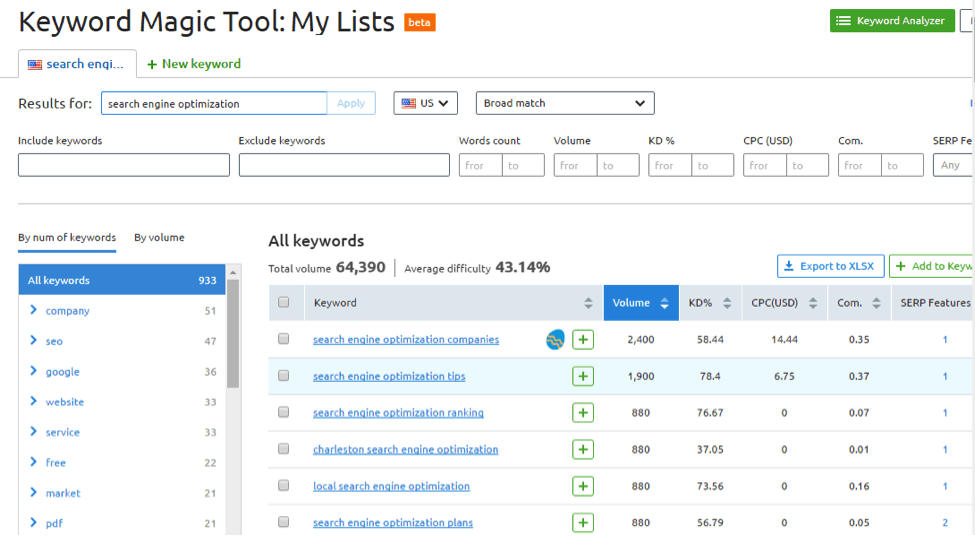Sort by CPC(USD) column arrows

point(813,303)
